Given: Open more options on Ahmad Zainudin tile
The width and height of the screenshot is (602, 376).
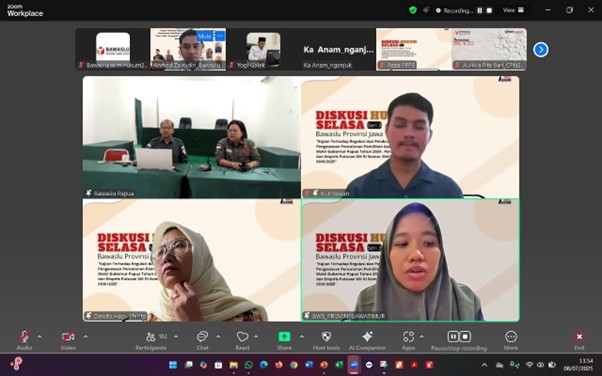Looking at the screenshot, I should 220,36.
